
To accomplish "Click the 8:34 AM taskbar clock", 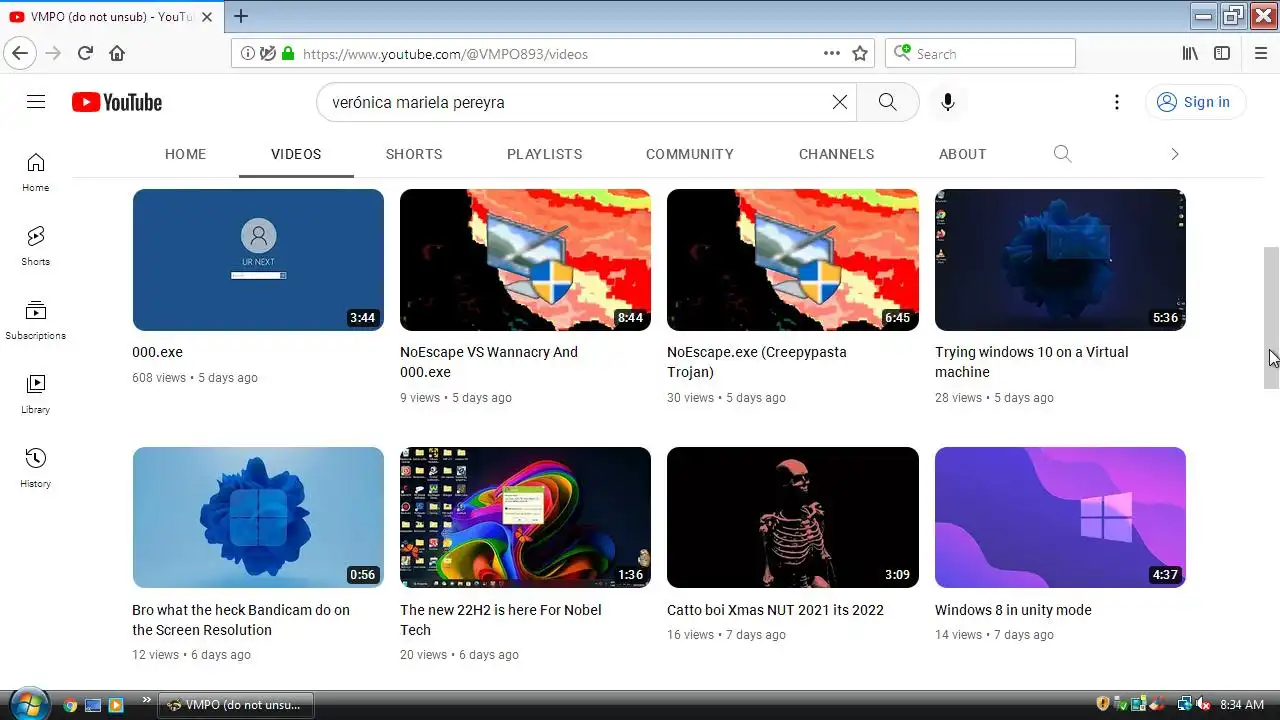I will (1242, 705).
